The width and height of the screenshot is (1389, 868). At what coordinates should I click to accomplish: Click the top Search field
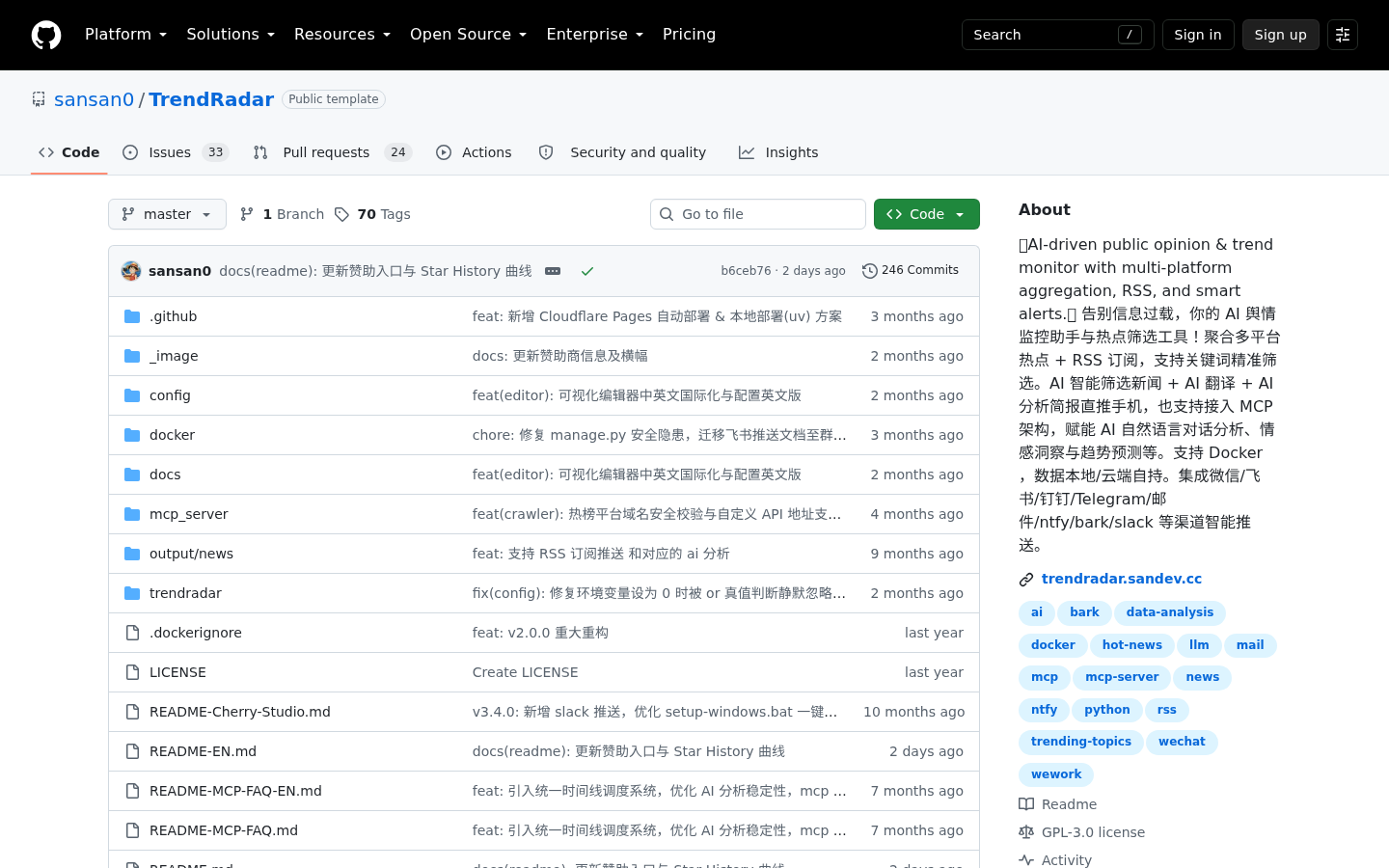[1058, 35]
